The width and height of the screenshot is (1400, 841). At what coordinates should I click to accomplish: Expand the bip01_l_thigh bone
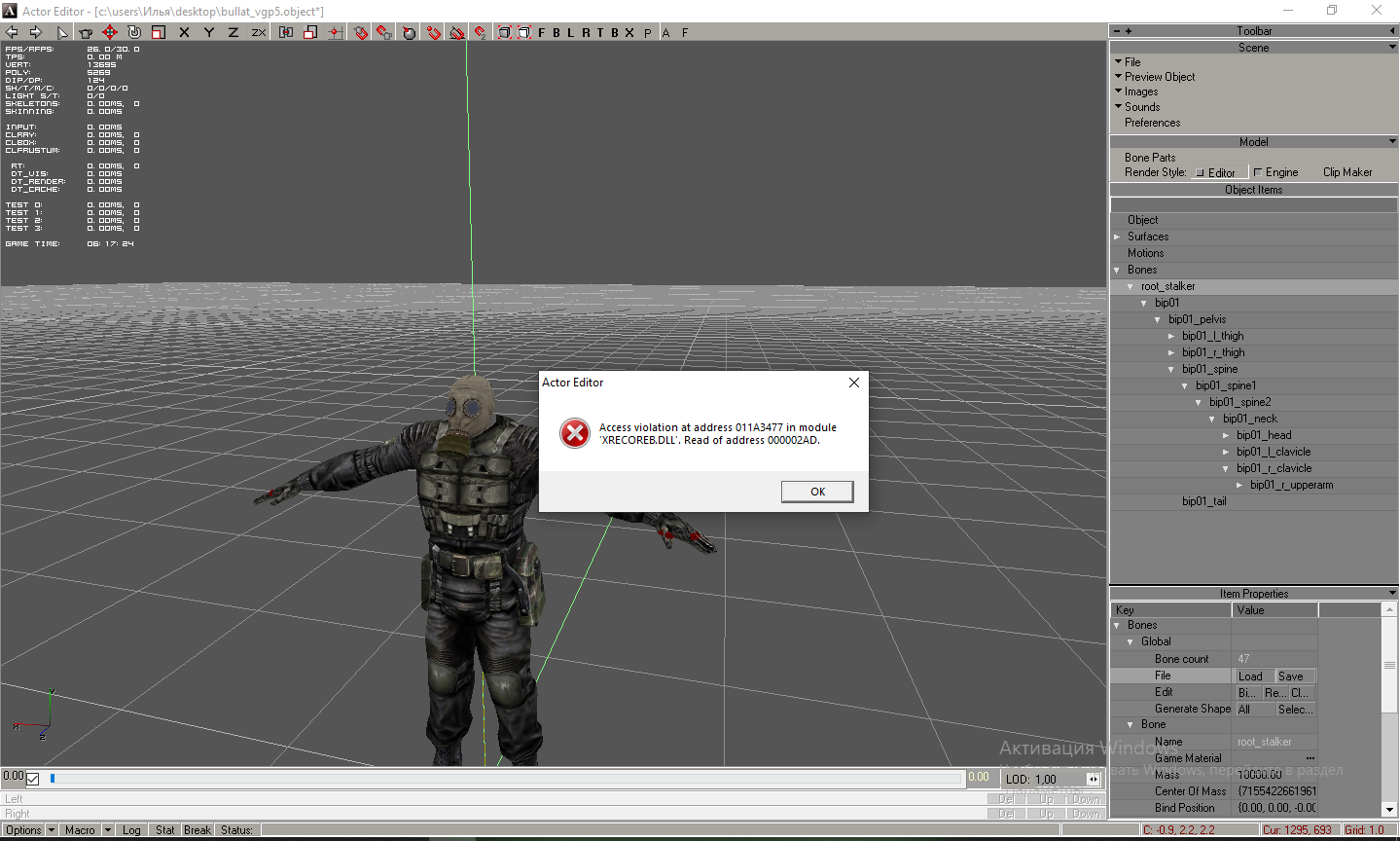point(1171,336)
